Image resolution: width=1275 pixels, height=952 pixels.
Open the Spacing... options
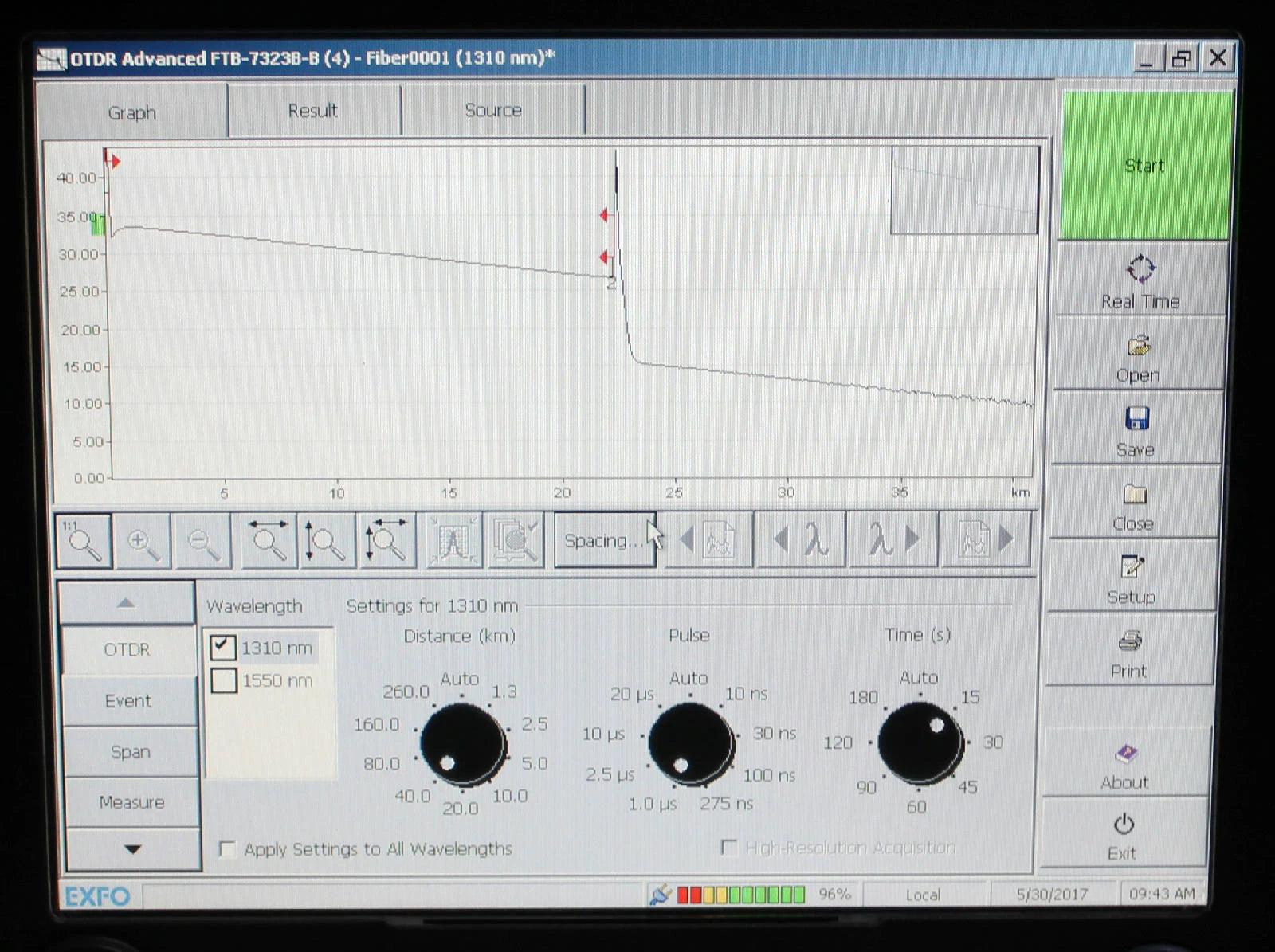[605, 540]
